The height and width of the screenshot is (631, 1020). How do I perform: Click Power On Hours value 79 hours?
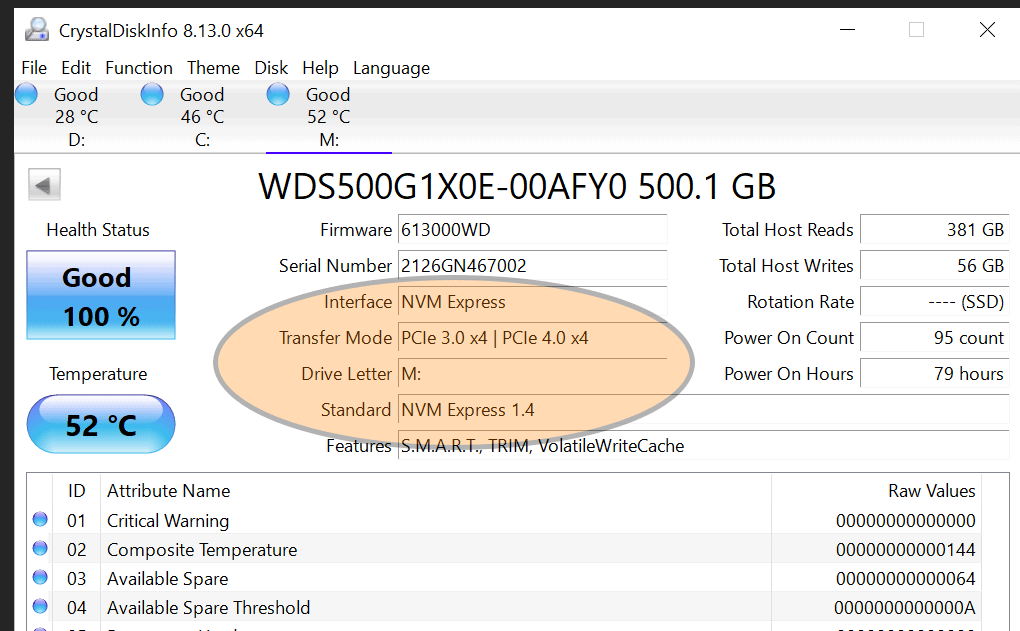point(935,374)
